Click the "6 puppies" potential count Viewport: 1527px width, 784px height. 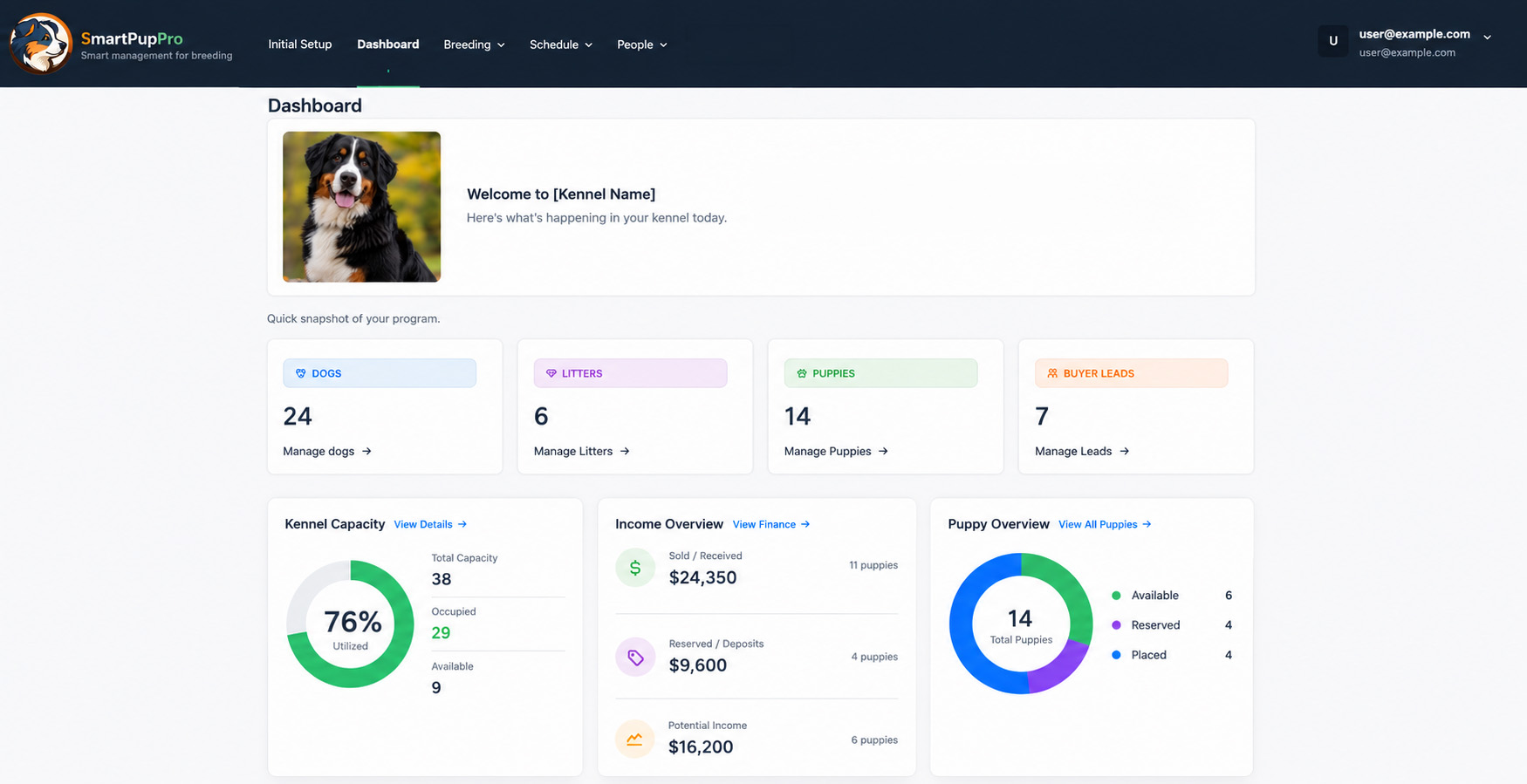874,740
